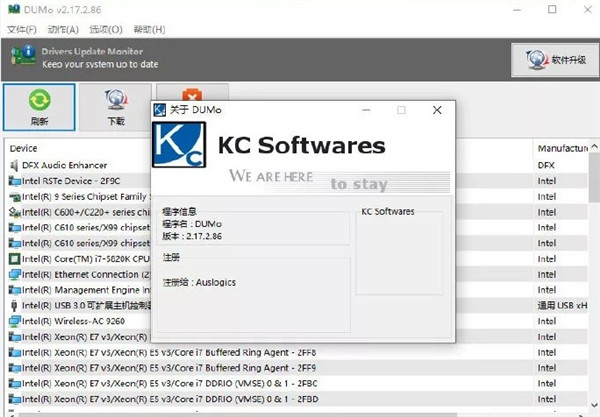Select the Intel(R) Ethernet Connection row
The height and width of the screenshot is (417, 600).
pyautogui.click(x=297, y=275)
